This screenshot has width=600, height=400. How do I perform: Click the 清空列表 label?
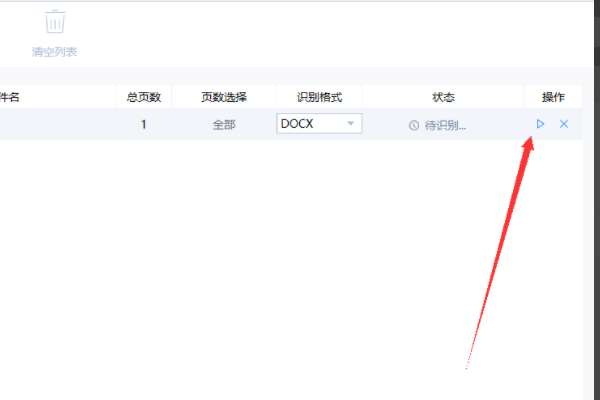pos(55,52)
